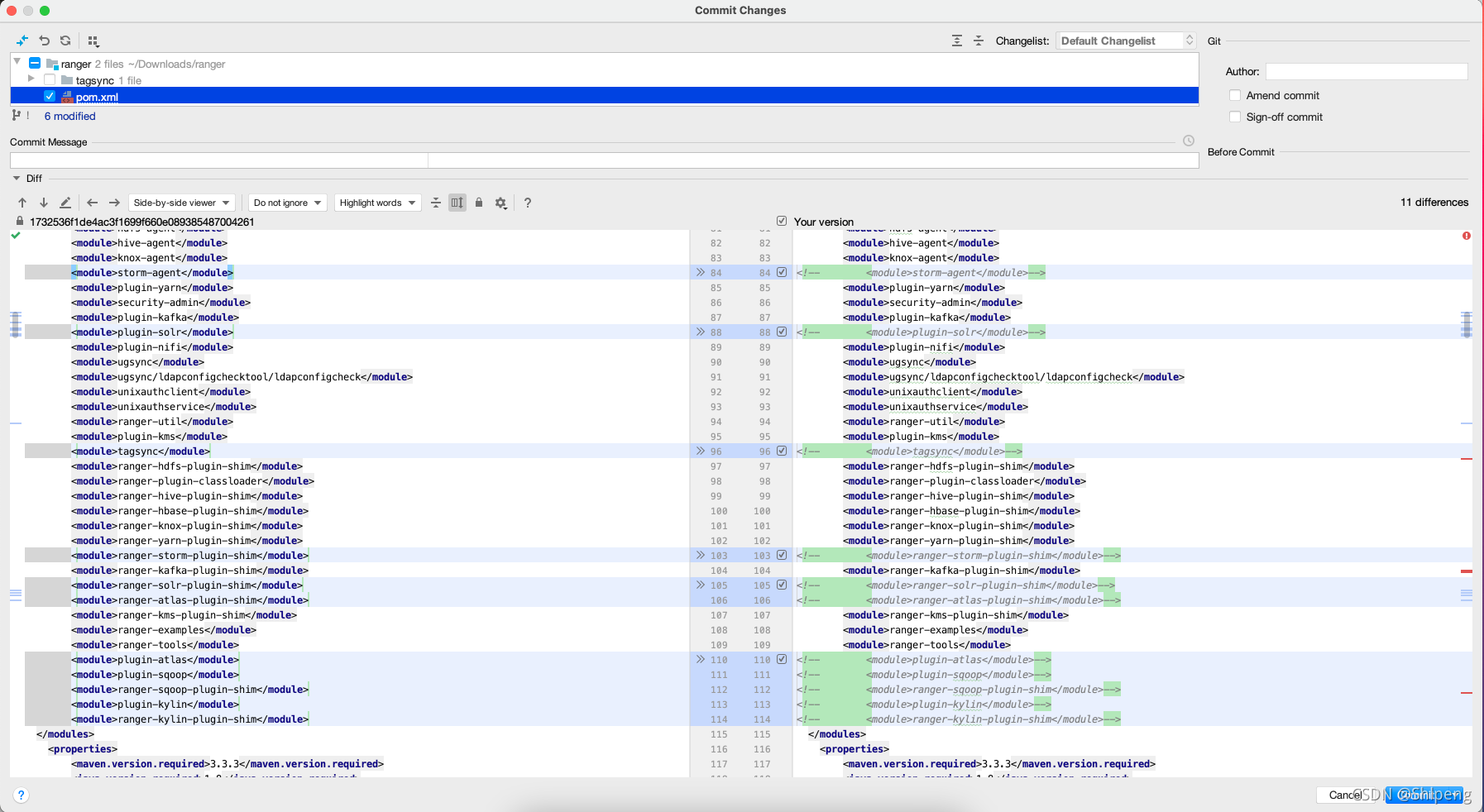Check the tagsync folder checkbox
Screen dimensions: 1484x812
(x=50, y=79)
